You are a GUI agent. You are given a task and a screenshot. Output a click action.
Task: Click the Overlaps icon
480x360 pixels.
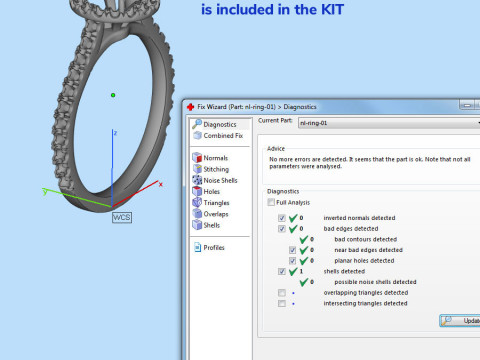click(197, 214)
